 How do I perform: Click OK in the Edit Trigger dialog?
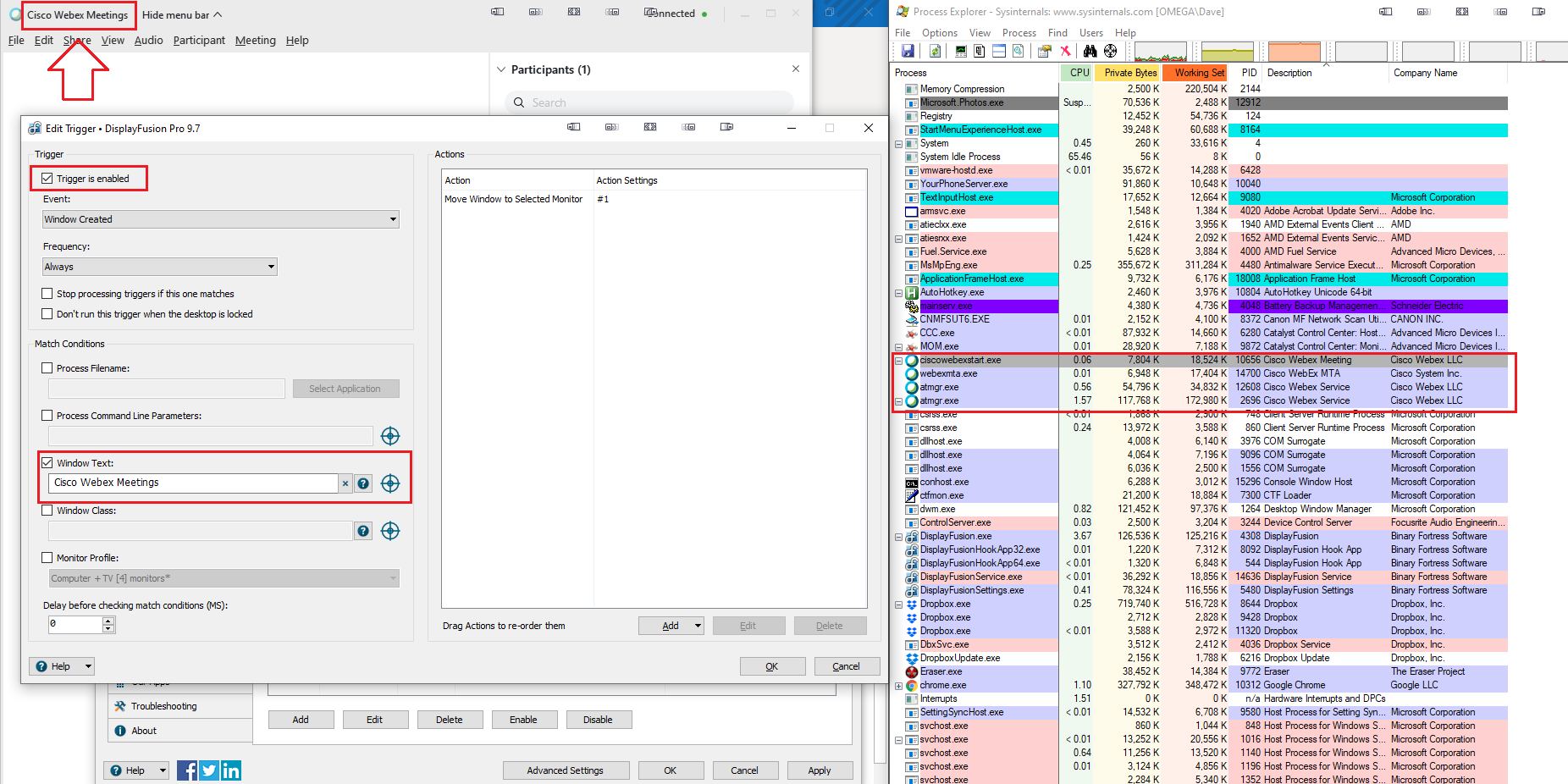pyautogui.click(x=772, y=666)
